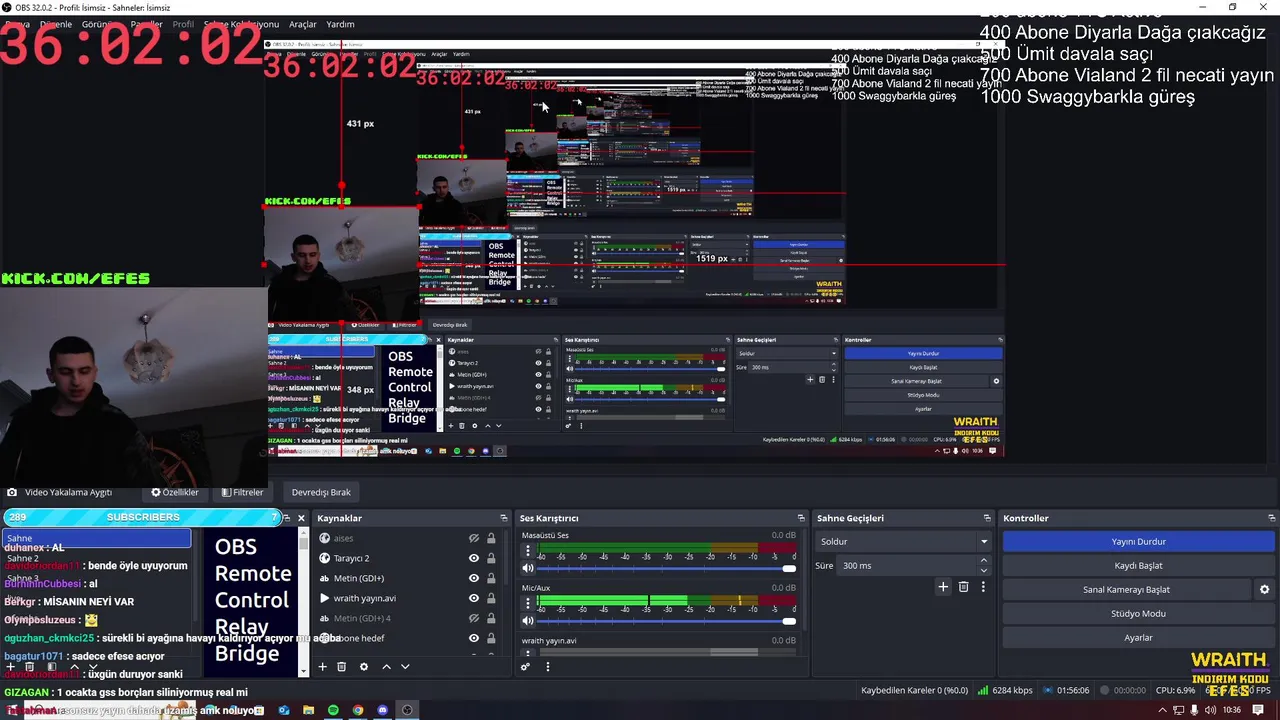Move selected source up in Kaynaklar
The height and width of the screenshot is (720, 1280).
[386, 667]
